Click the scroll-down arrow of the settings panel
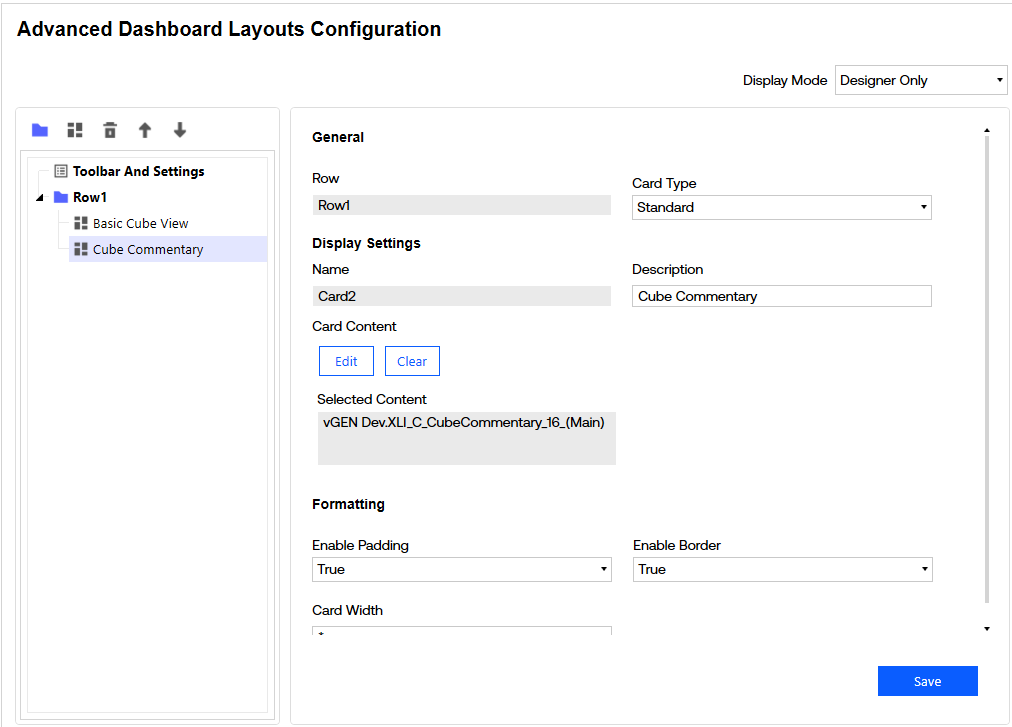This screenshot has width=1012, height=727. click(987, 629)
